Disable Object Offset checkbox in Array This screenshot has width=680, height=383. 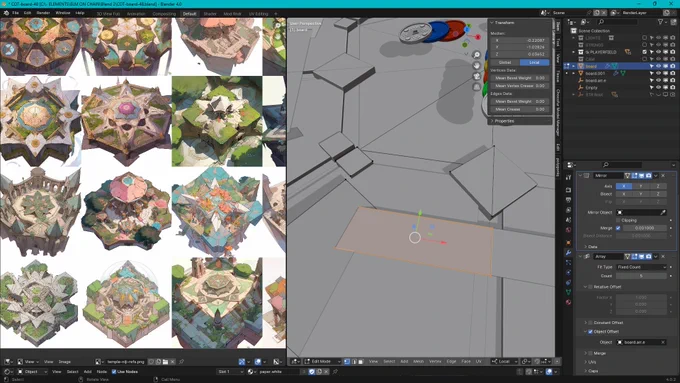(590, 332)
